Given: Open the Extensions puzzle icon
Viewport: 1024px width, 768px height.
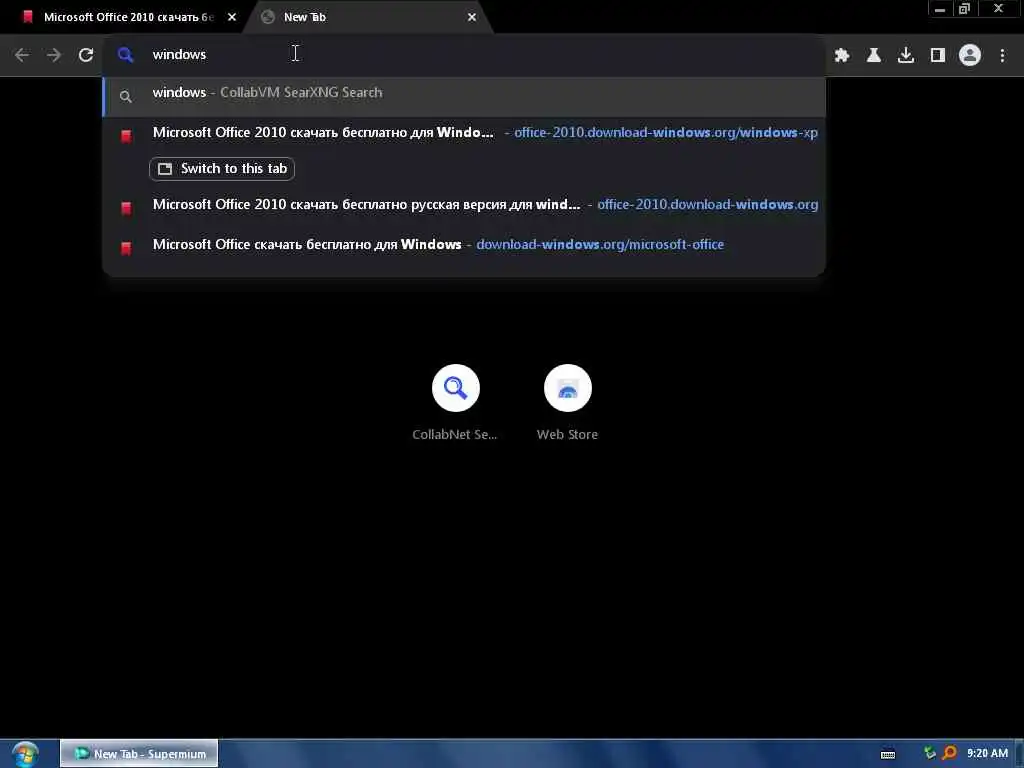Looking at the screenshot, I should point(842,56).
